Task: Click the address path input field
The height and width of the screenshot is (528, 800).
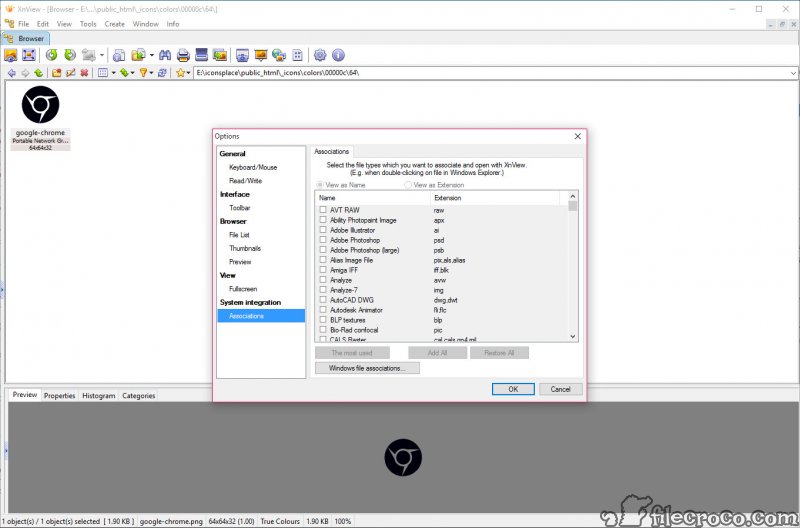Action: [491, 73]
